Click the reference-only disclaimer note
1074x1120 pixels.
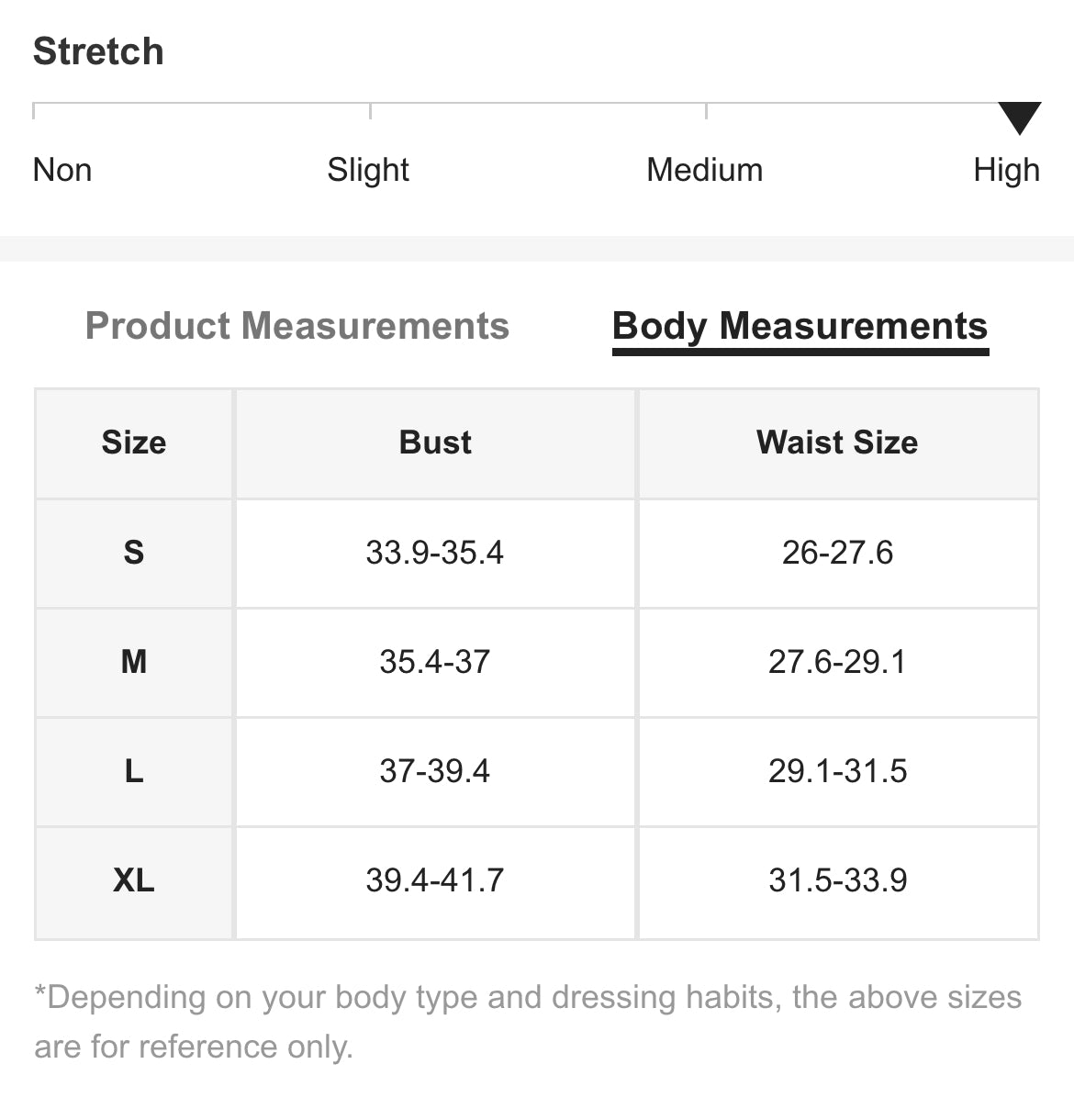coord(528,1022)
